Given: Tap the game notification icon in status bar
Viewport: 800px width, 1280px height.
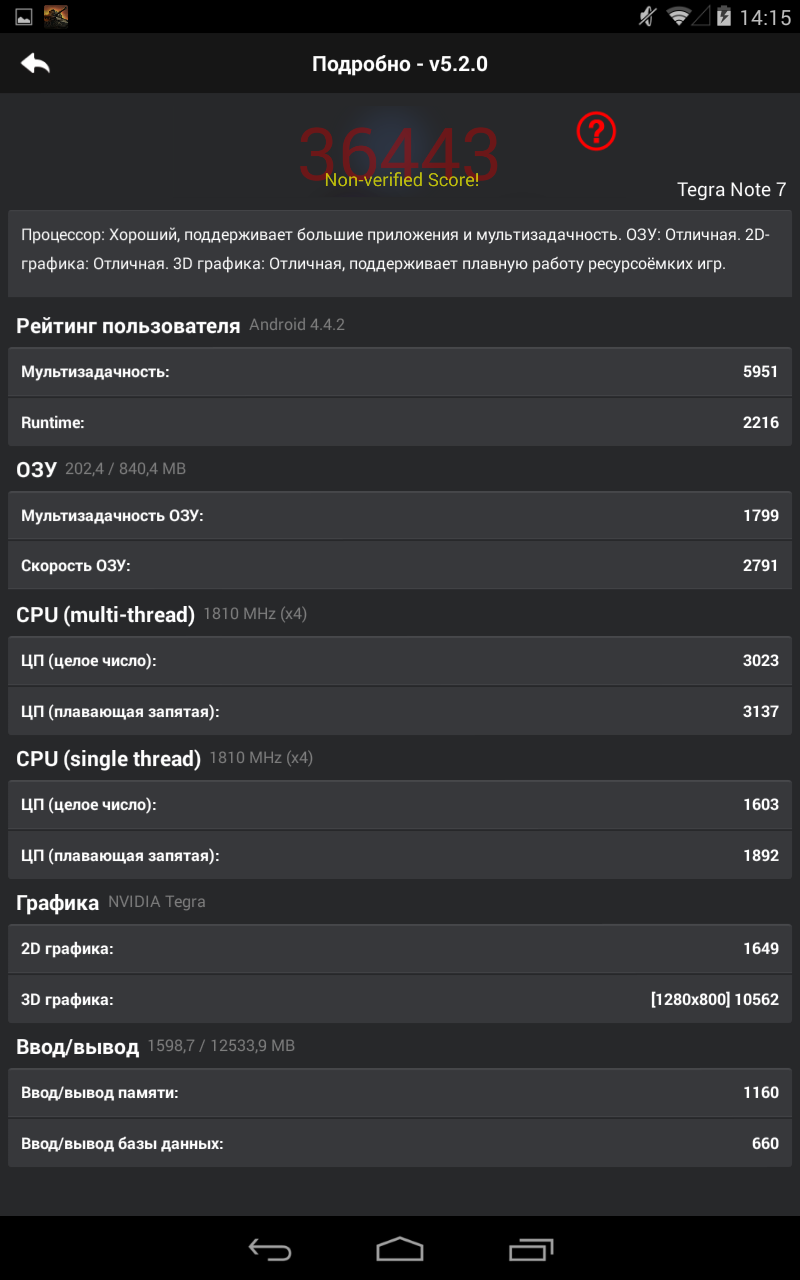Looking at the screenshot, I should coord(56,17).
